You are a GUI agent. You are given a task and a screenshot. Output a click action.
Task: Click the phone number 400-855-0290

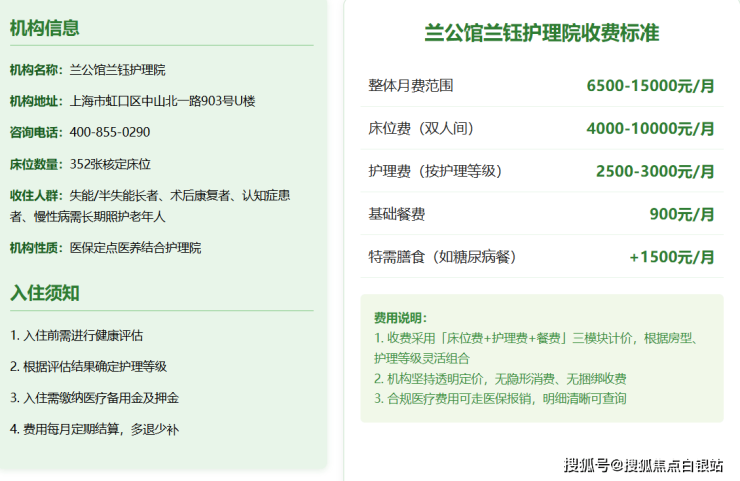point(110,132)
